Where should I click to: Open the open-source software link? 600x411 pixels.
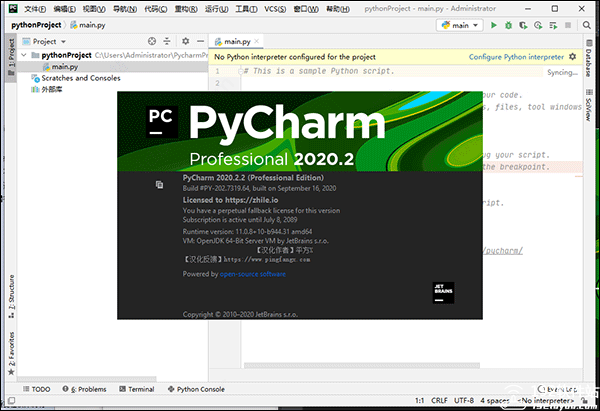pyautogui.click(x=252, y=273)
